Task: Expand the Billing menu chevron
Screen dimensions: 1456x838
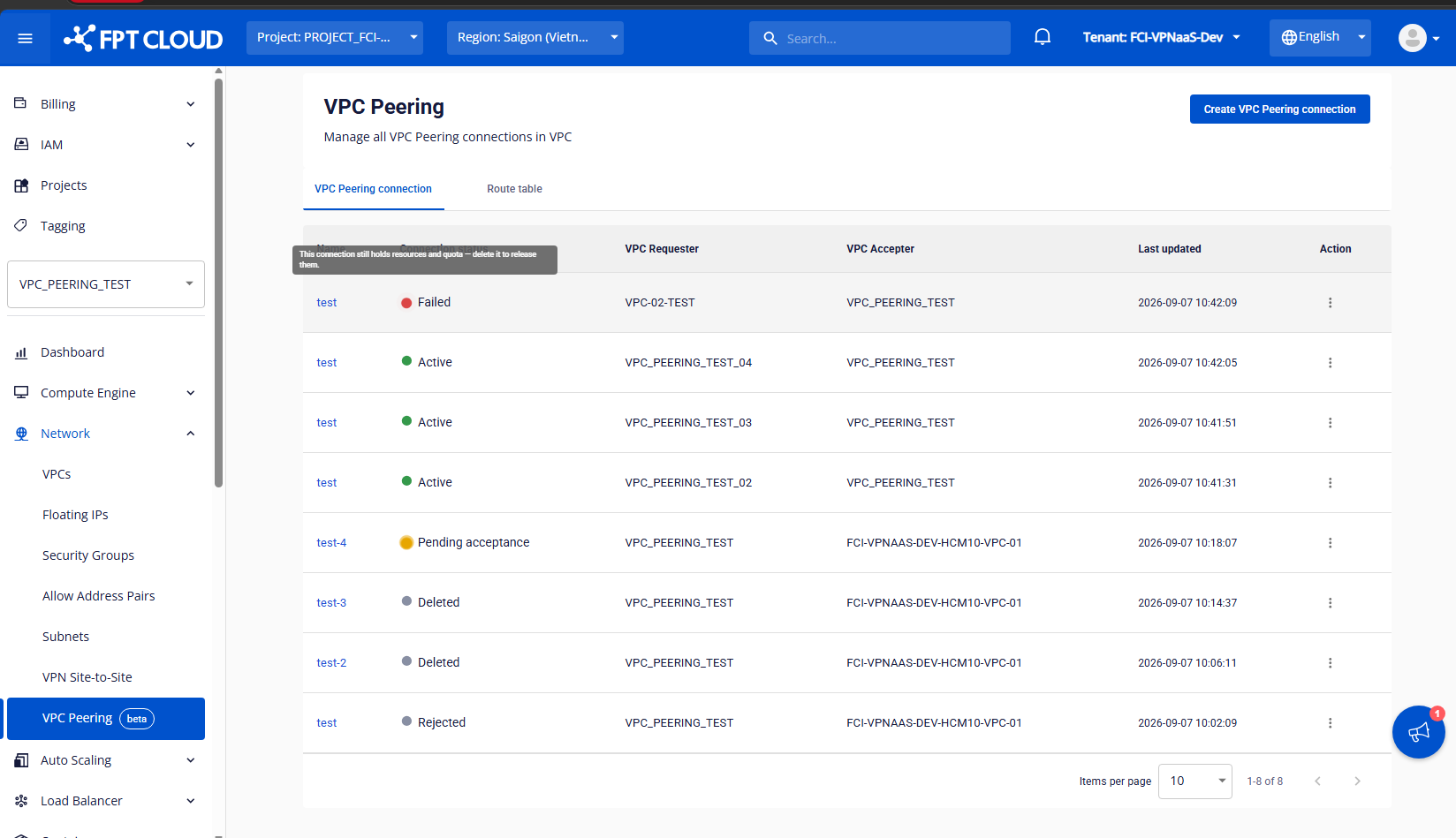Action: pos(191,104)
